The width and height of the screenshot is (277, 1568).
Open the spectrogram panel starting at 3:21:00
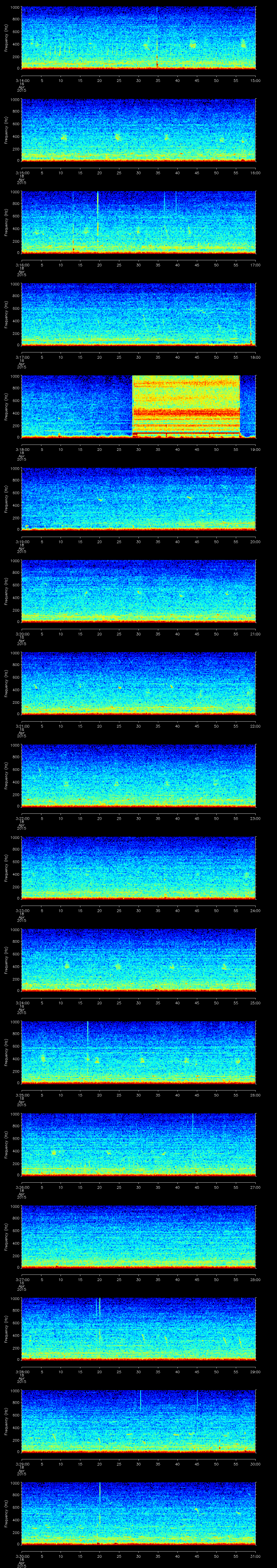click(x=138, y=683)
